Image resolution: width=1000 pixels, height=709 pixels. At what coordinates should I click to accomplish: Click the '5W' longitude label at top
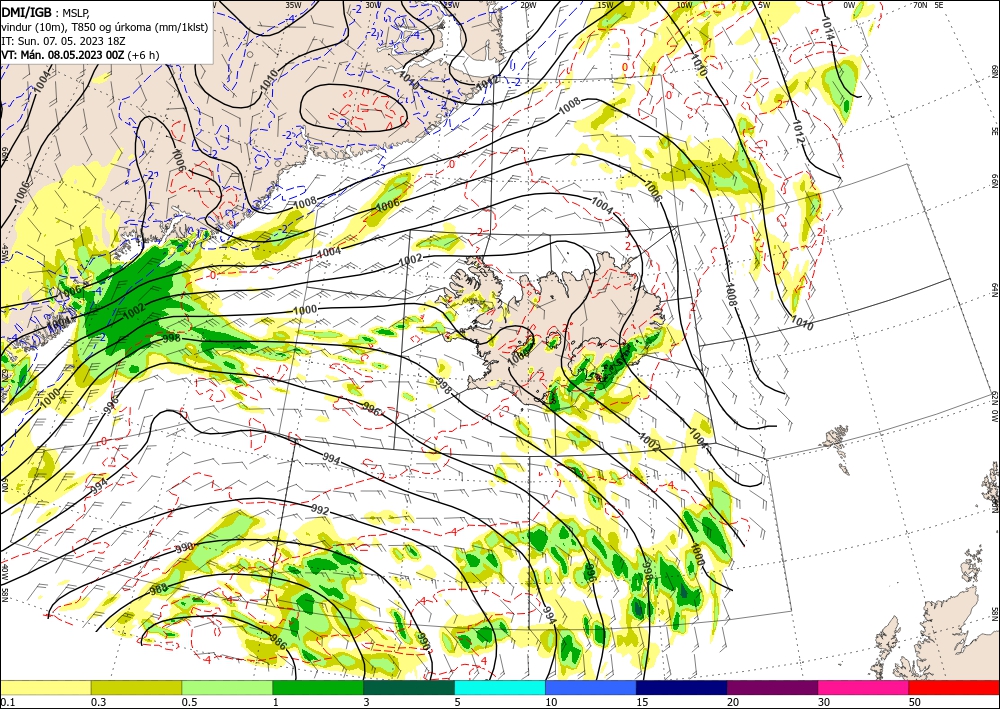[x=763, y=5]
